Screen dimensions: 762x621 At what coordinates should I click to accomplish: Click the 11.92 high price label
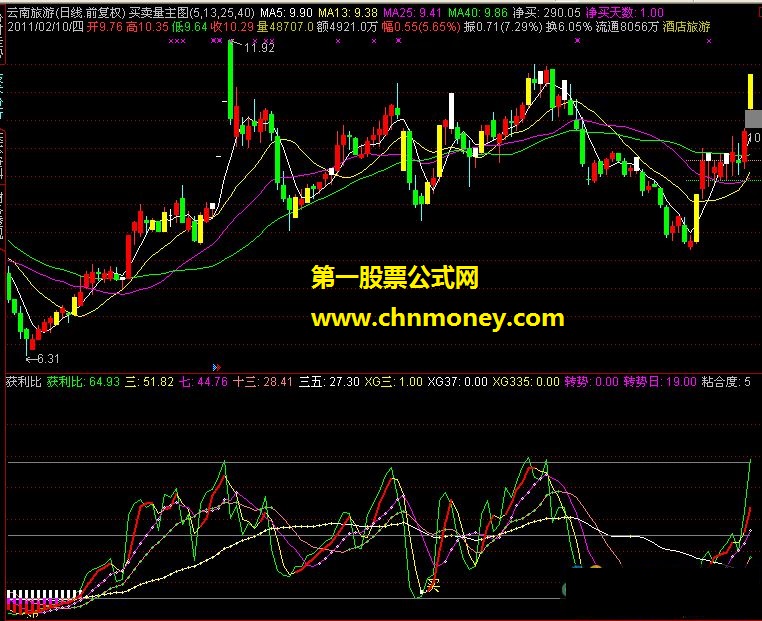pos(259,48)
